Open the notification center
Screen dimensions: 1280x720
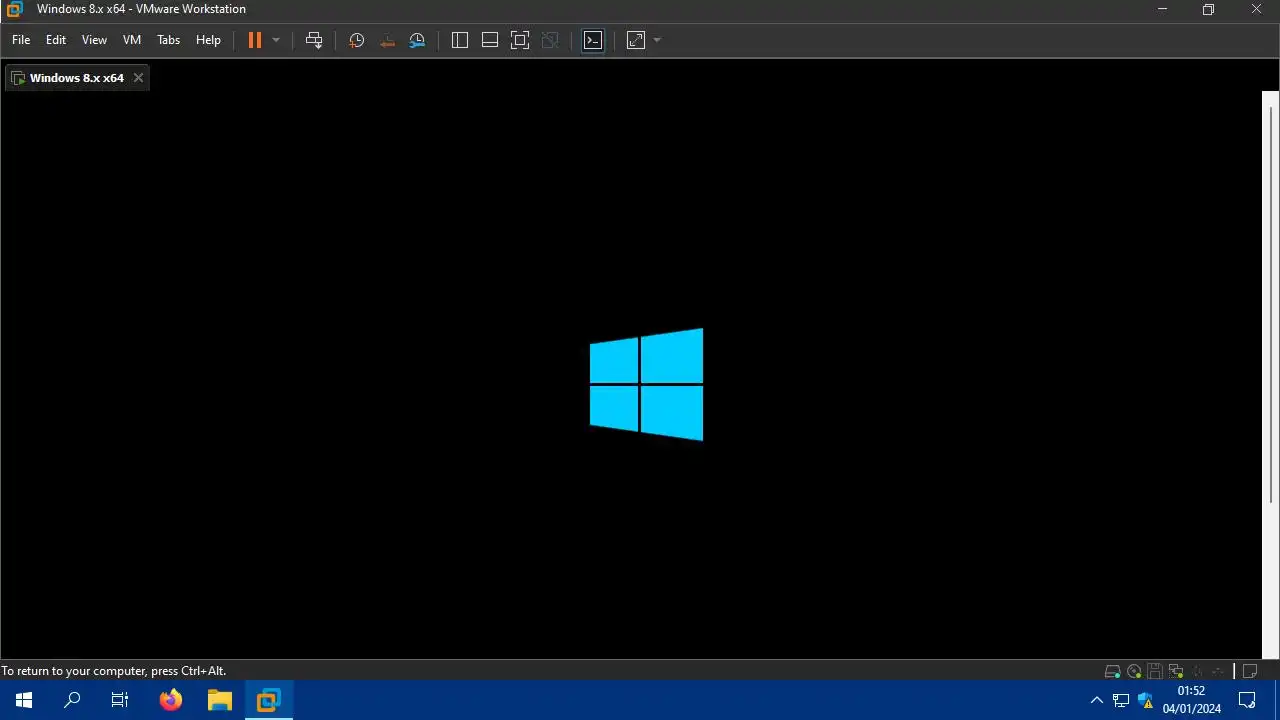click(x=1247, y=700)
